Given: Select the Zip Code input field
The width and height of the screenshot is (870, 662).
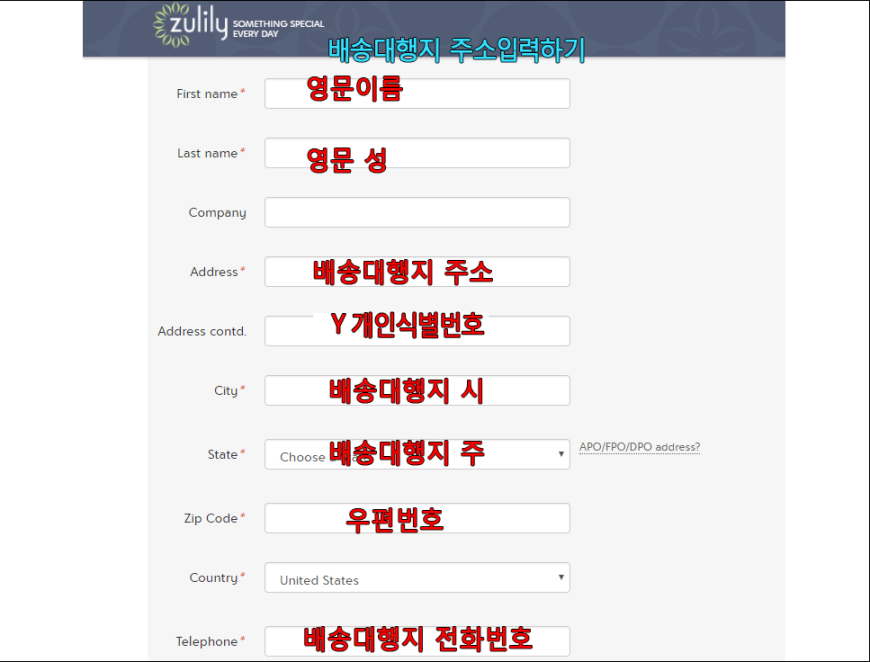Looking at the screenshot, I should coord(417,518).
